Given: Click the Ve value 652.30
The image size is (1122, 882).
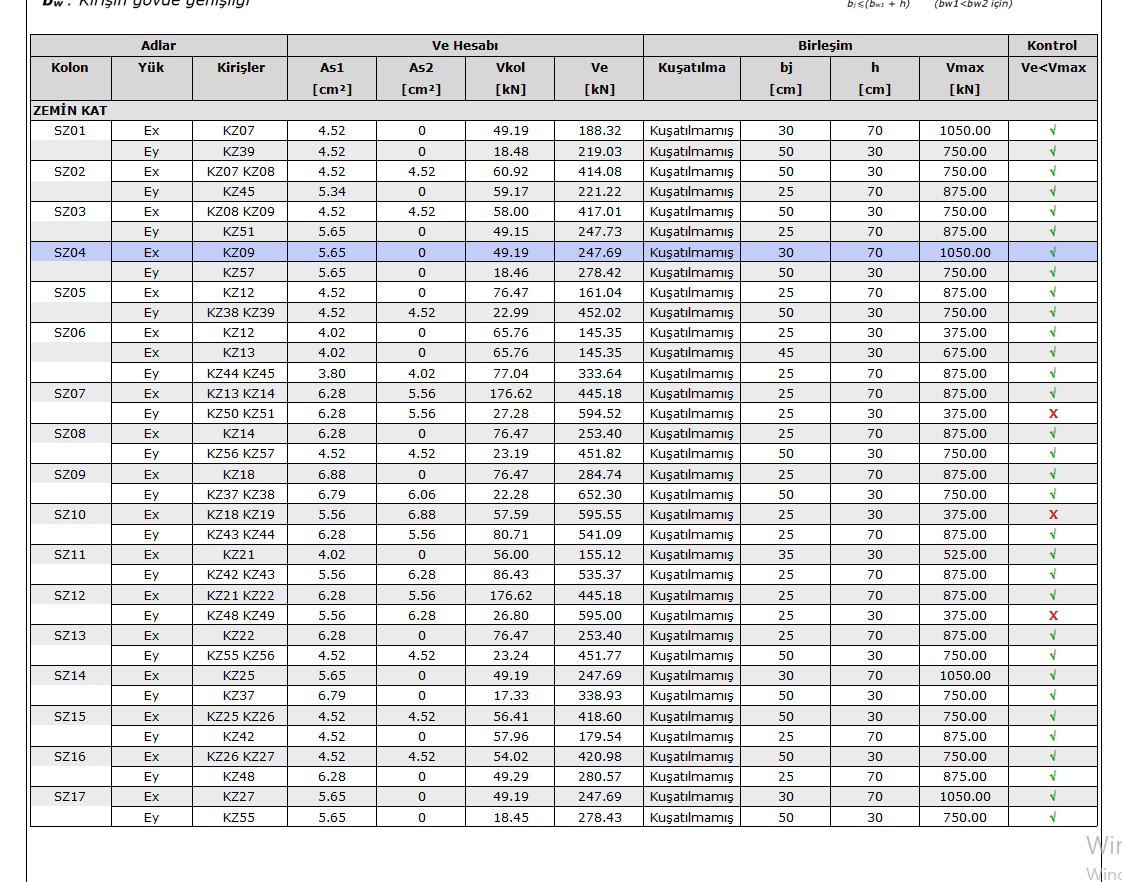Looking at the screenshot, I should tap(600, 494).
